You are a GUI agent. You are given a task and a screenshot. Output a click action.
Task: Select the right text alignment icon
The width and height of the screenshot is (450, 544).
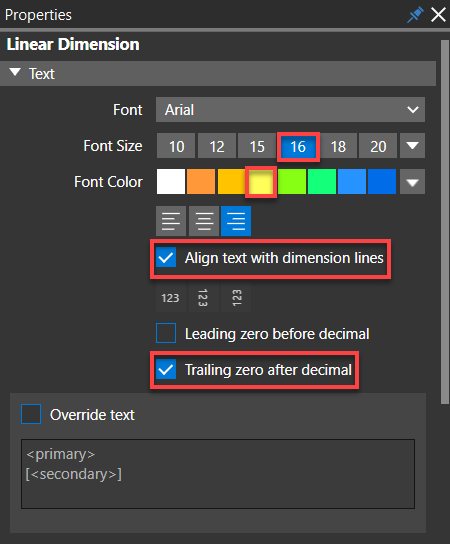click(236, 221)
